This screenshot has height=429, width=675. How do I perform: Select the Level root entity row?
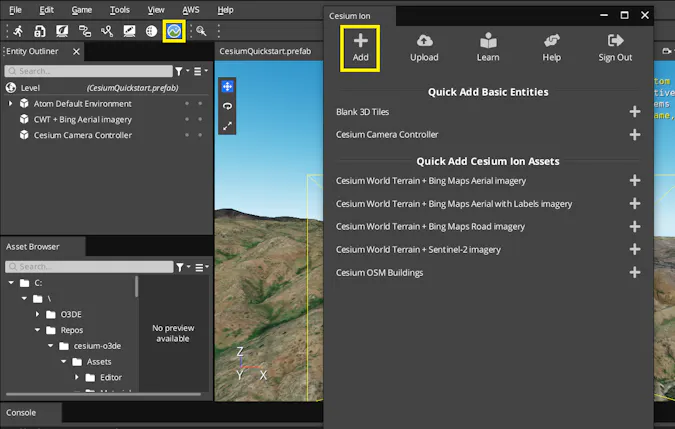107,88
